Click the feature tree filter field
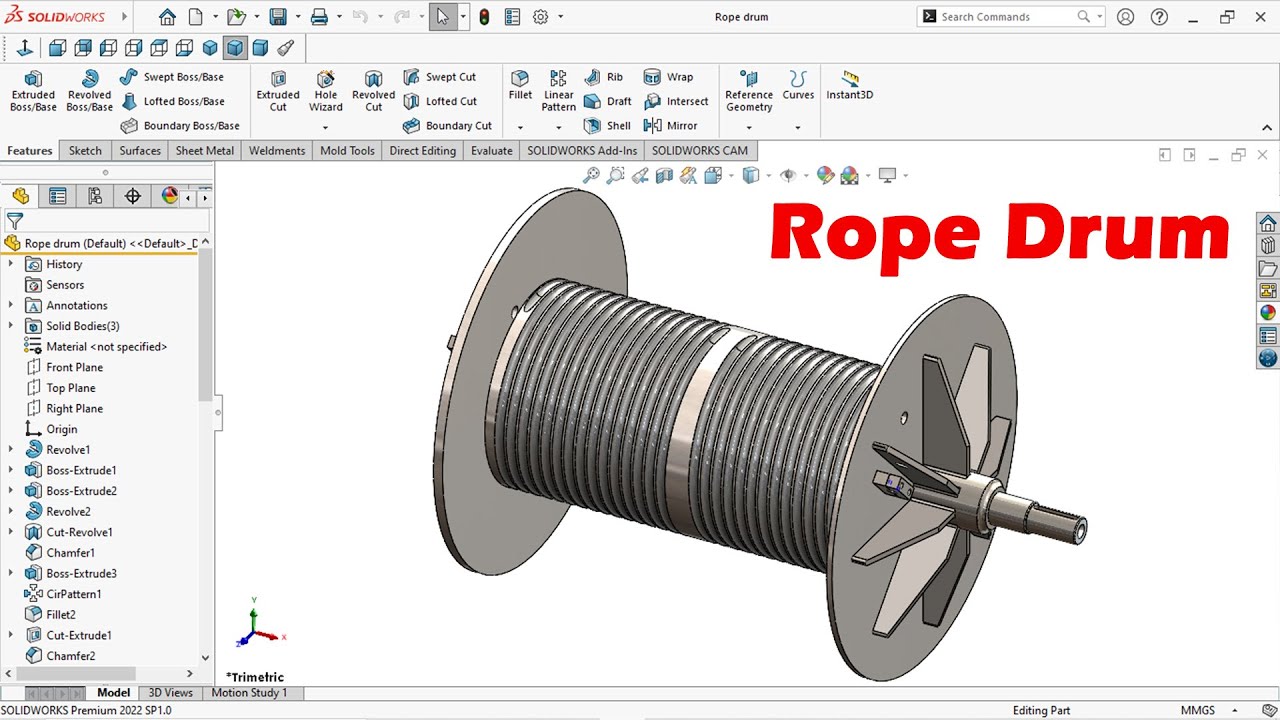The height and width of the screenshot is (720, 1280). (x=105, y=221)
